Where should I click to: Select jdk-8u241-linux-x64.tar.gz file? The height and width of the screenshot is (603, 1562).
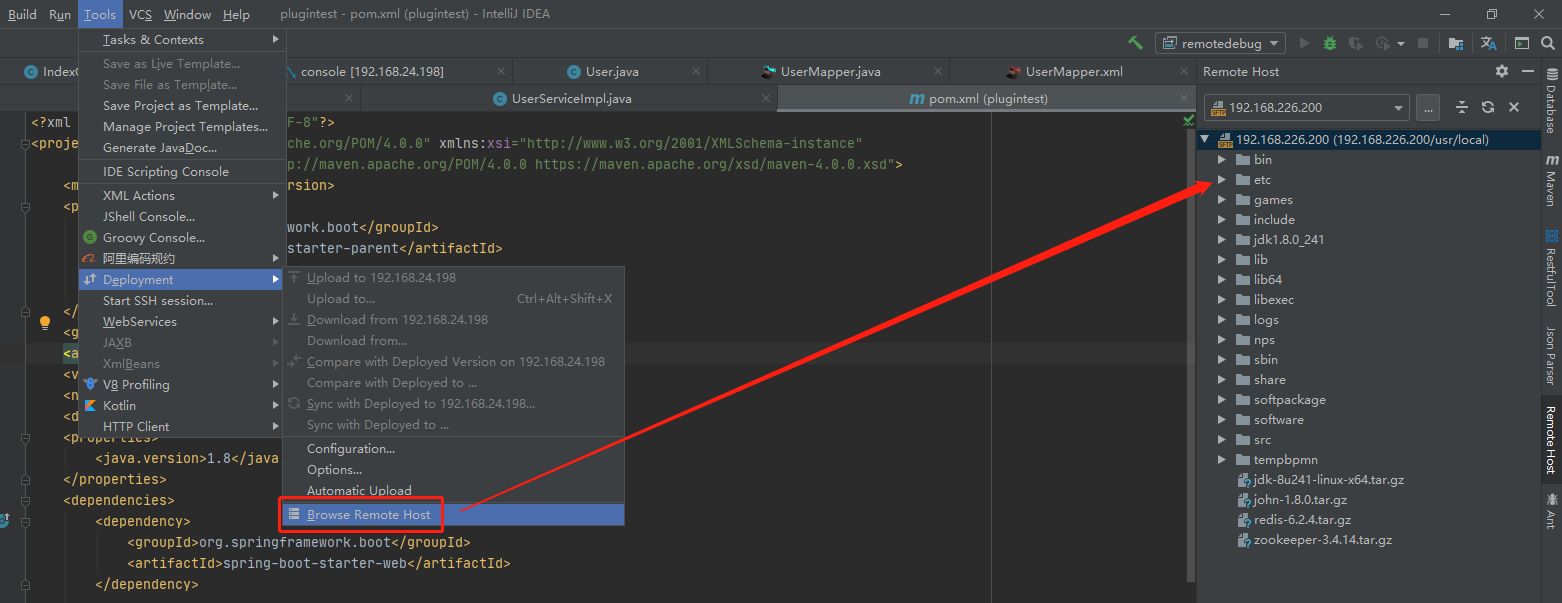point(1328,479)
